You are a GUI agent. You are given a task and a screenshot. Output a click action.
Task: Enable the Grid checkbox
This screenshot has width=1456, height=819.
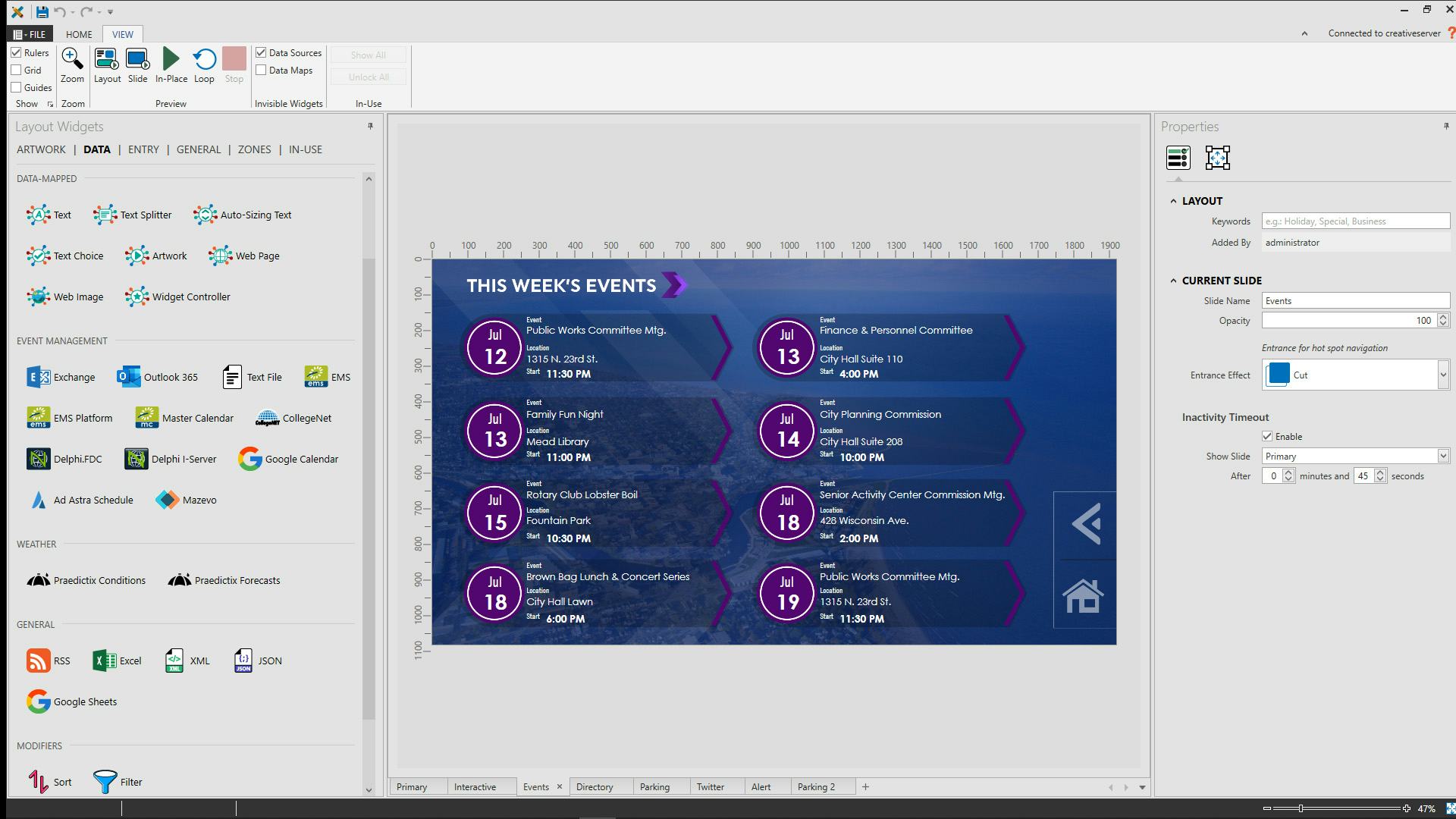[x=16, y=70]
